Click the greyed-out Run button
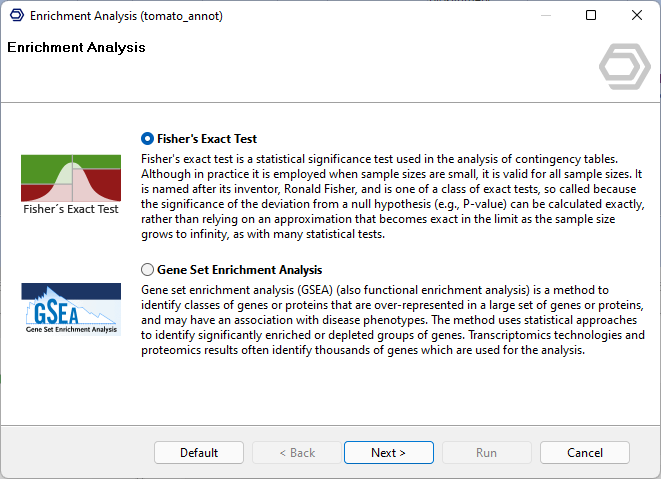The width and height of the screenshot is (661, 479). (486, 453)
